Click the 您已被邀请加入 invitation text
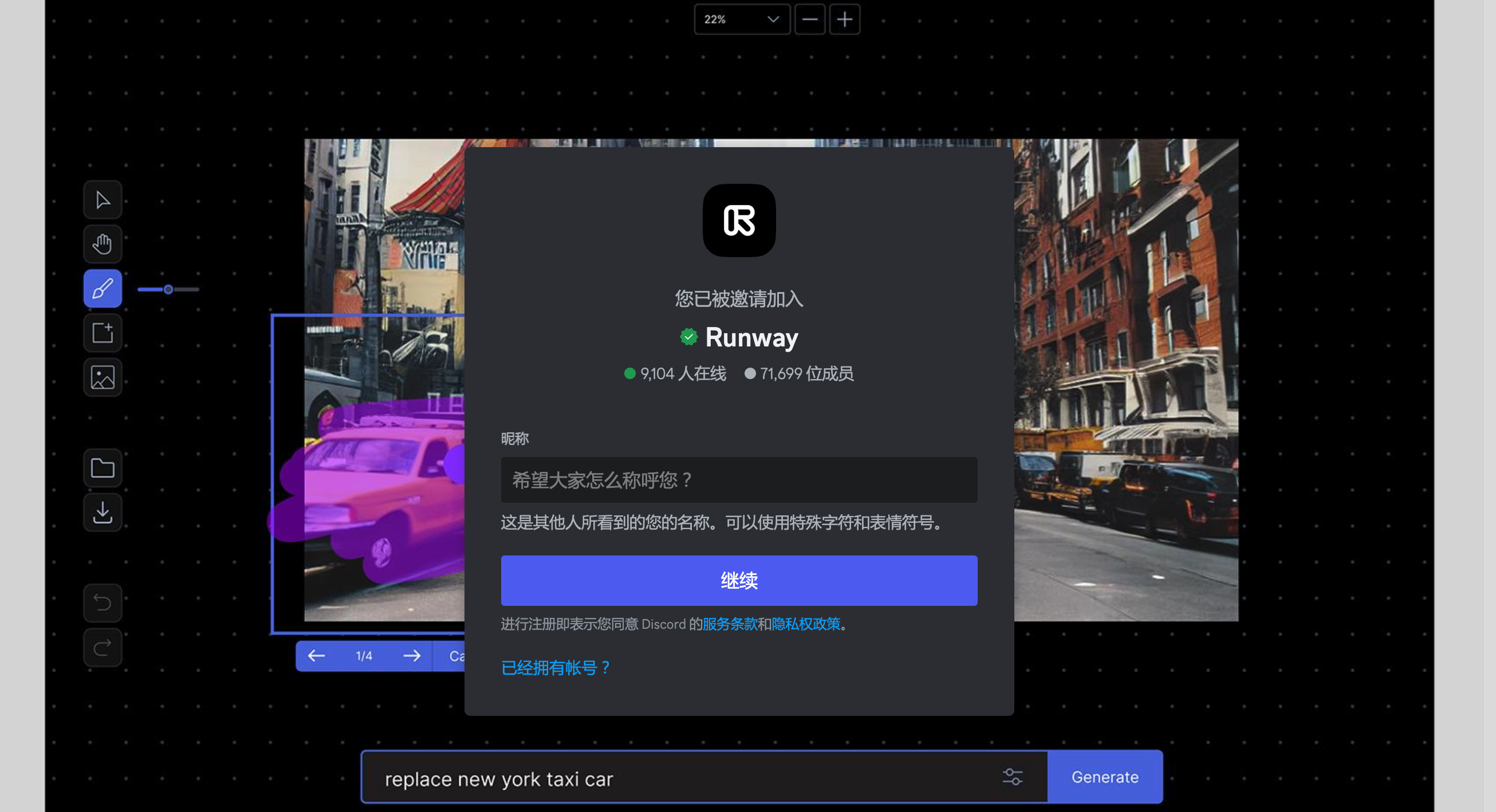The height and width of the screenshot is (812, 1496). pyautogui.click(x=739, y=298)
